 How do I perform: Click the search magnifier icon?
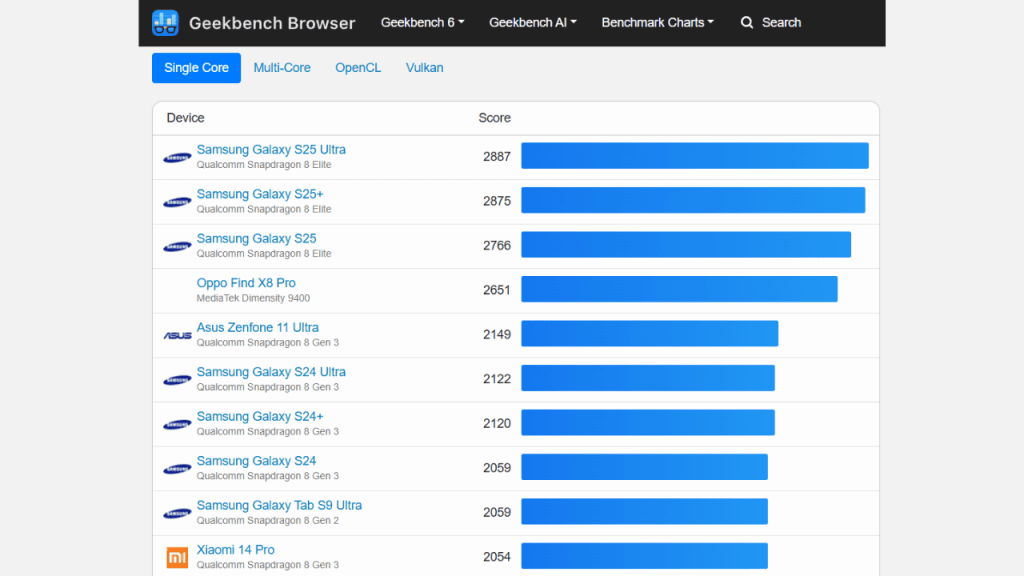[747, 22]
